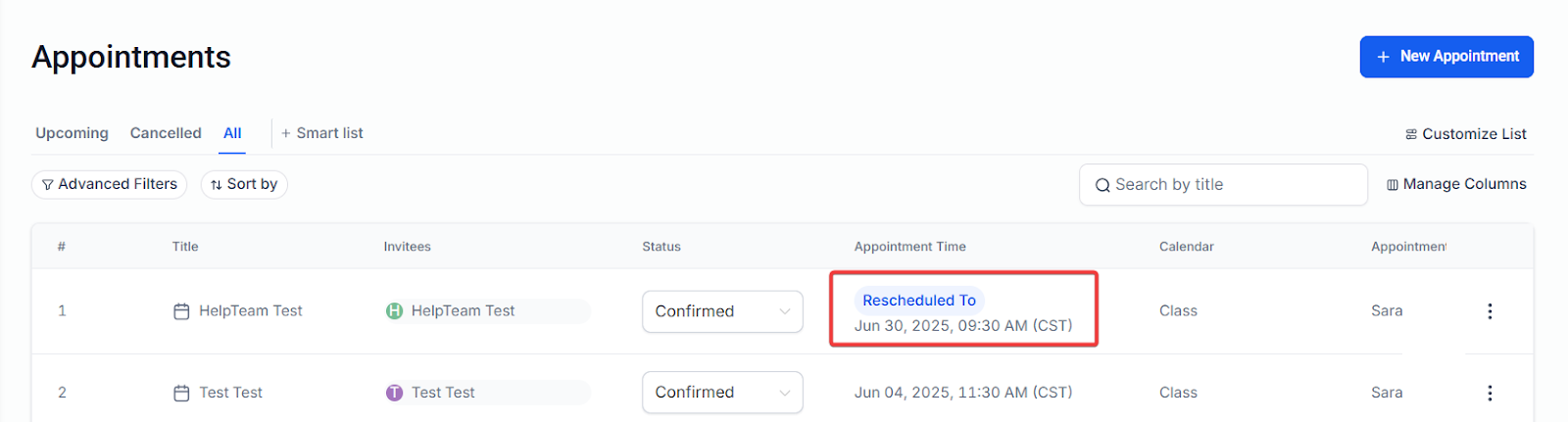Switch to the Upcoming tab
The width and height of the screenshot is (1568, 422).
click(x=72, y=133)
